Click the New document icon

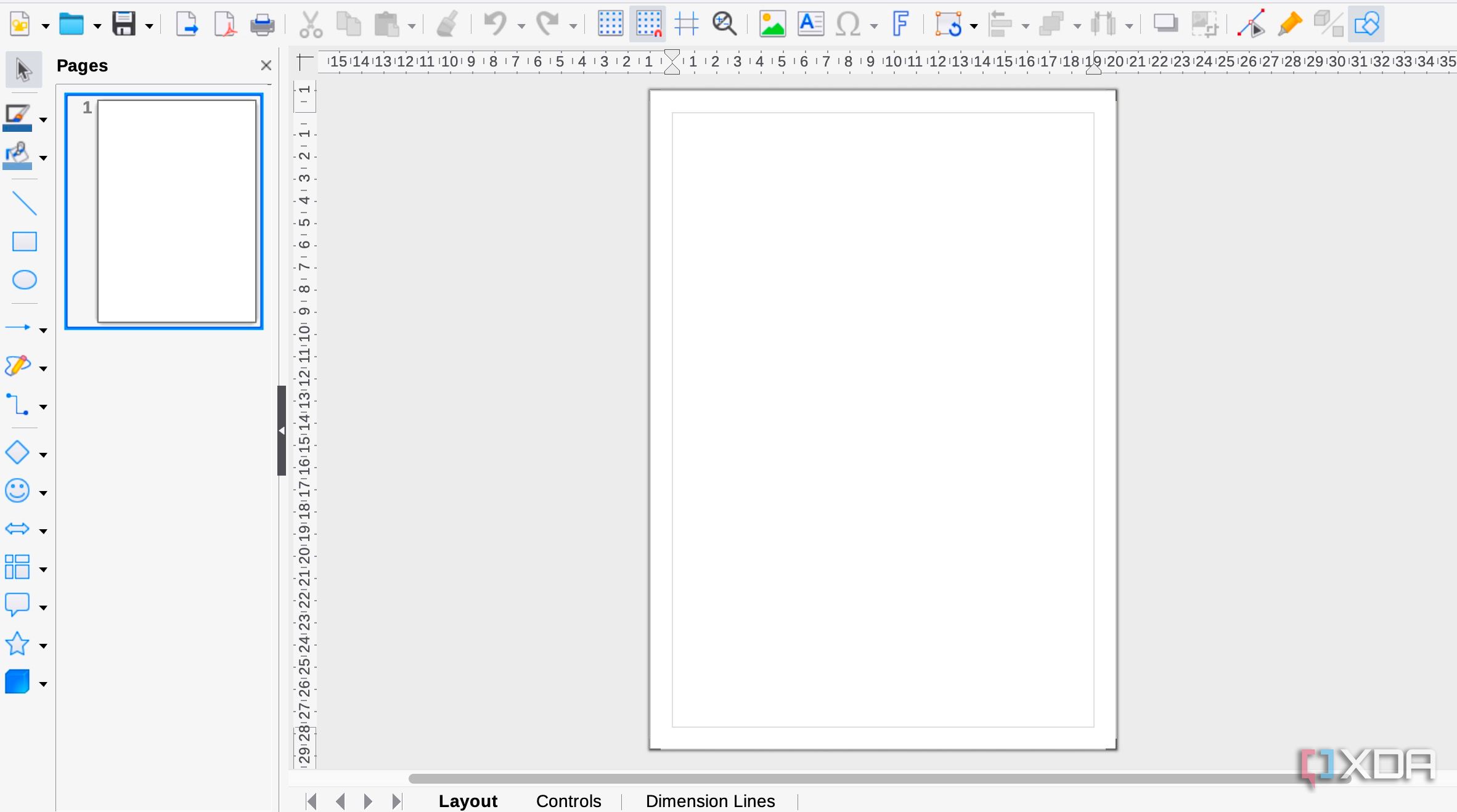[x=20, y=24]
